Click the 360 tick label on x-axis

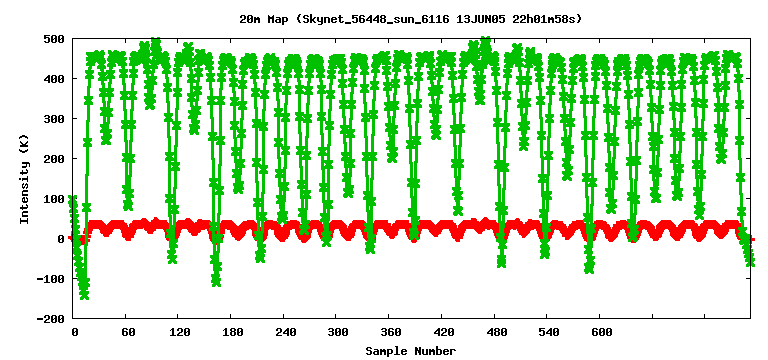click(391, 333)
